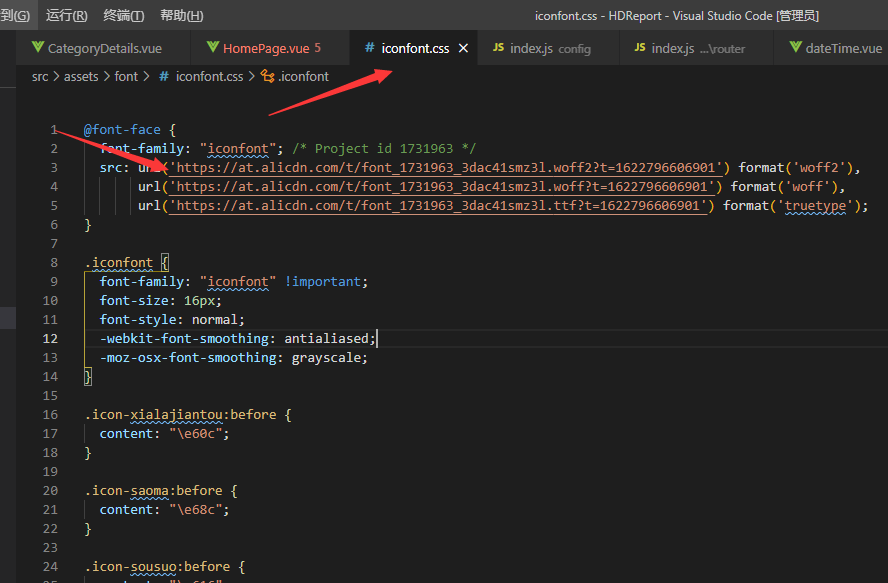Click line number 20 in gutter
Viewport: 888px width, 583px height.
[50, 491]
